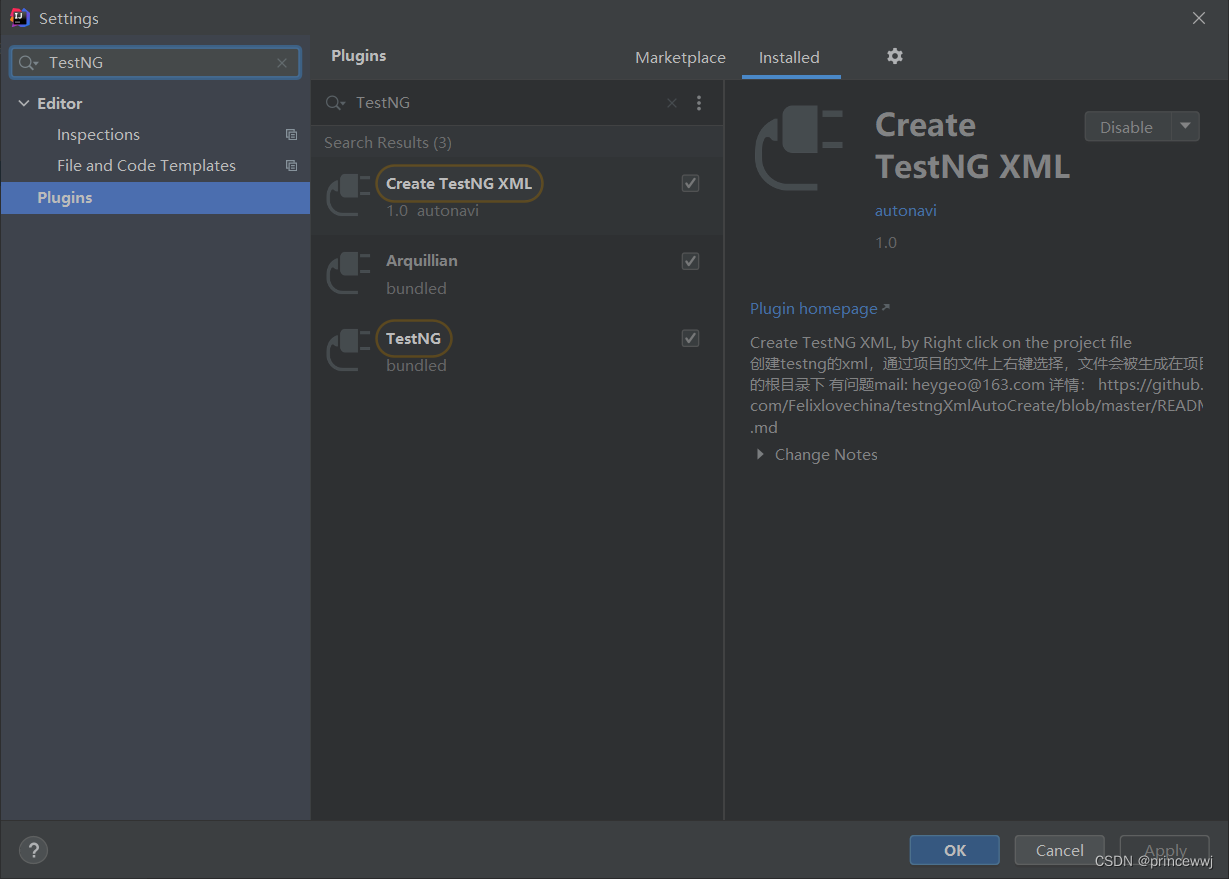Switch to the Marketplace tab
This screenshot has height=879, width=1229.
tap(680, 58)
